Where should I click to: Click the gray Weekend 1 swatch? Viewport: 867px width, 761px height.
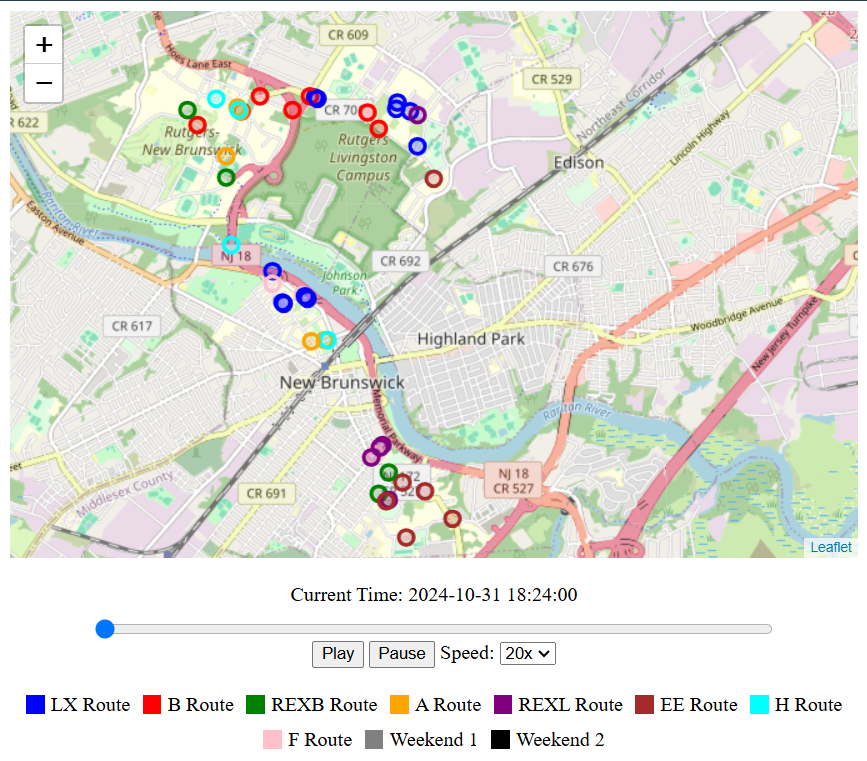(375, 740)
